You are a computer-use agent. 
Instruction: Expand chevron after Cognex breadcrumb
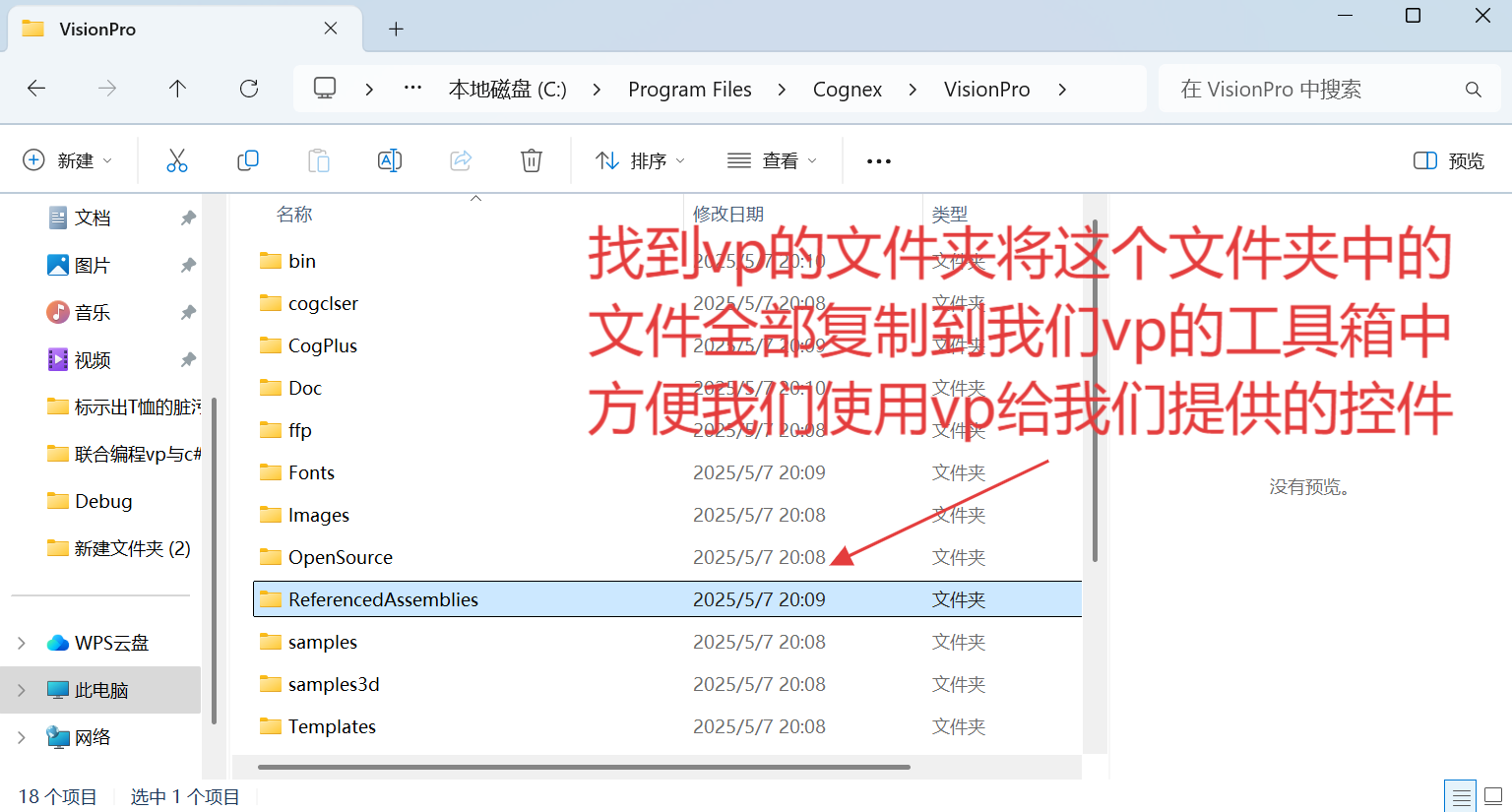(913, 90)
